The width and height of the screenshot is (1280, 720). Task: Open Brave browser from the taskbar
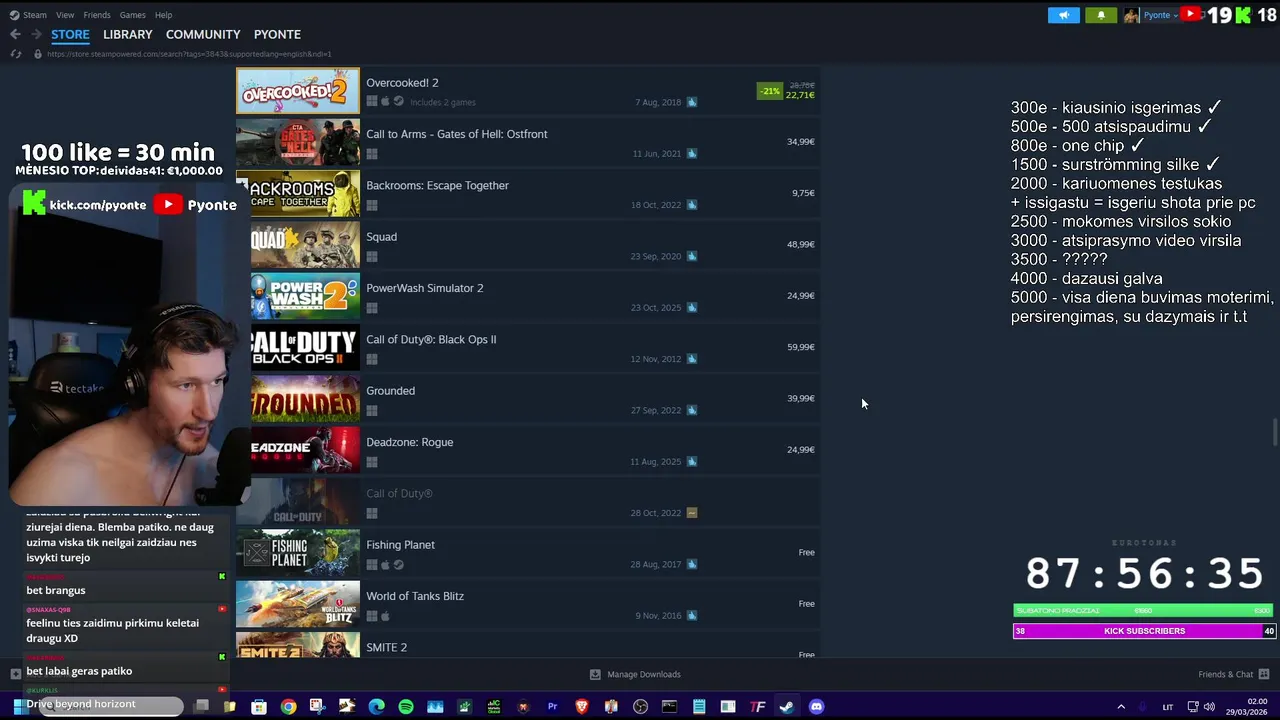582,707
